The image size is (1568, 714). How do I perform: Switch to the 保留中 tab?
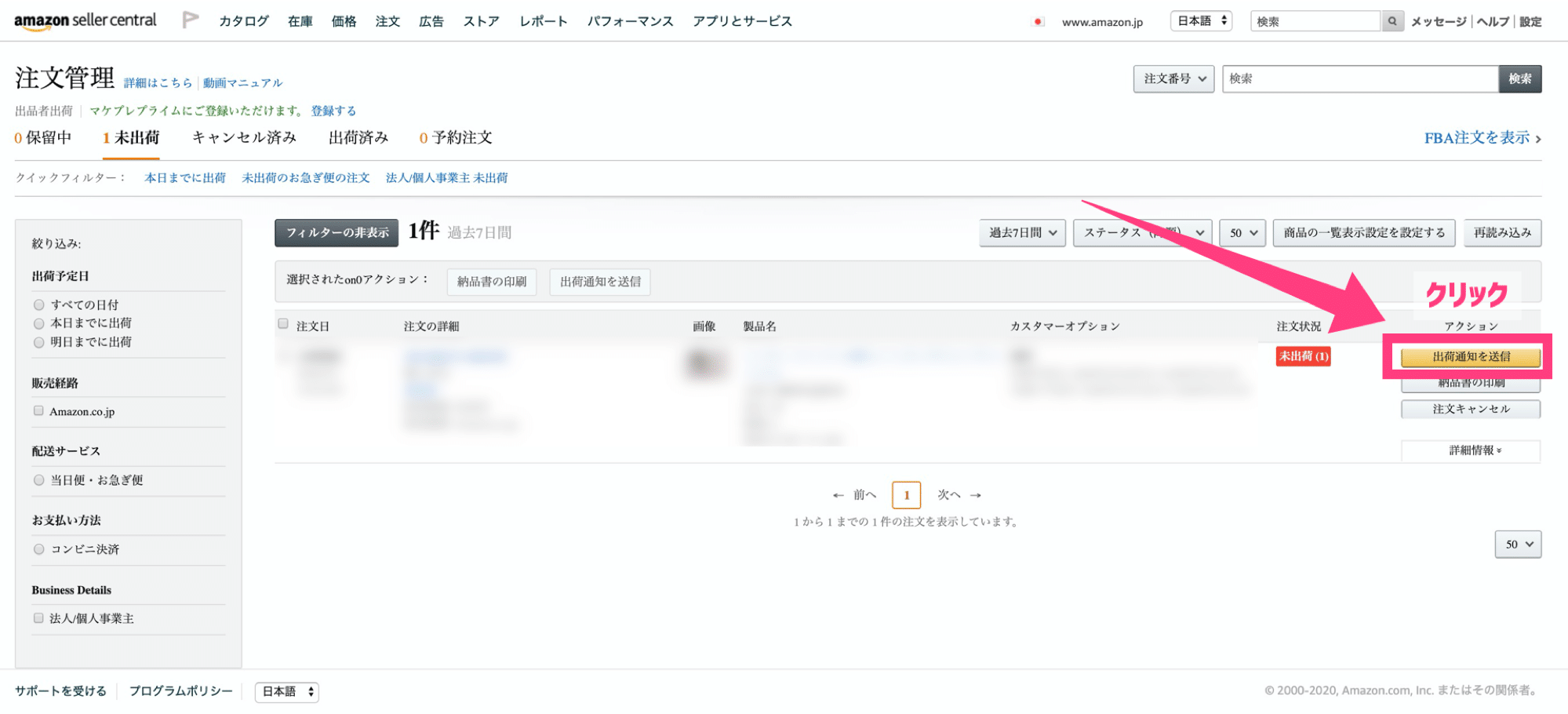click(43, 138)
